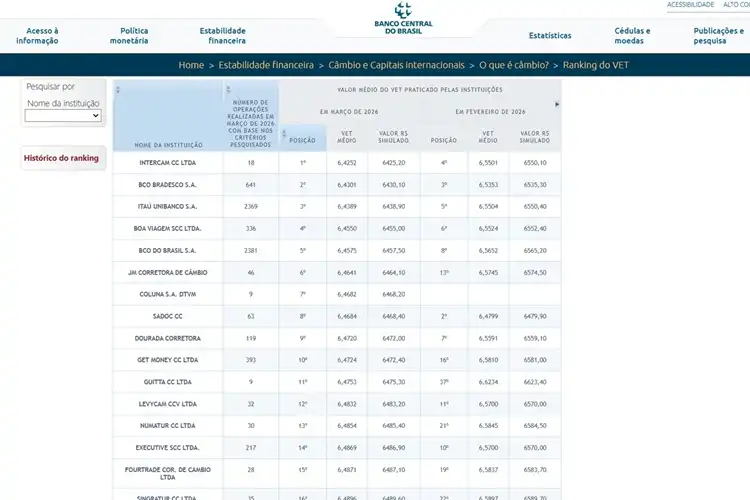Click February value 6559,10 for Dourada Corretora

[535, 338]
